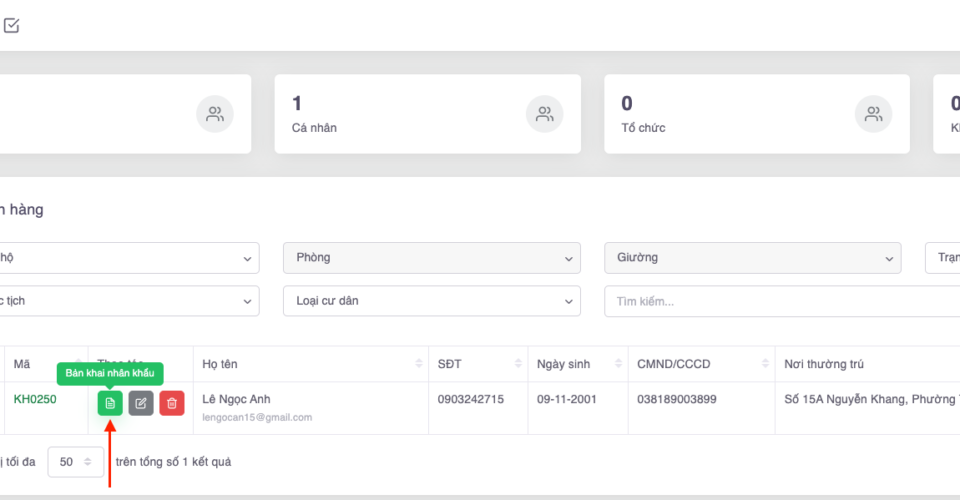
Task: Open the Phòng dropdown
Action: coord(432,258)
